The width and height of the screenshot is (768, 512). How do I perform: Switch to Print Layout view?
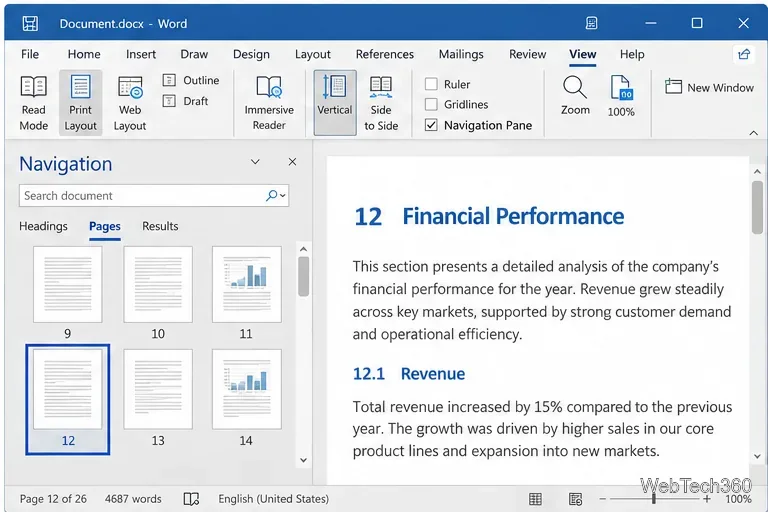coord(80,103)
